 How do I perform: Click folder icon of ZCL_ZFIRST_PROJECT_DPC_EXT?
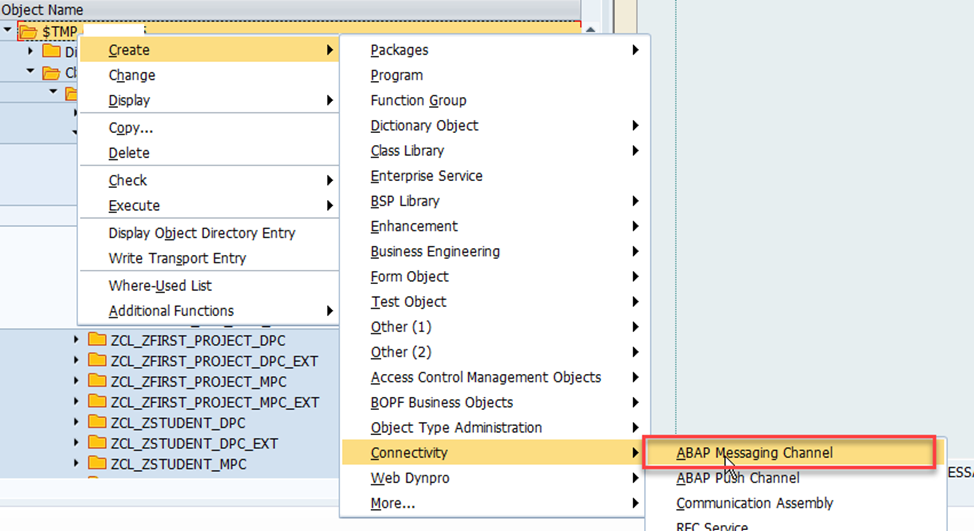[x=97, y=360]
